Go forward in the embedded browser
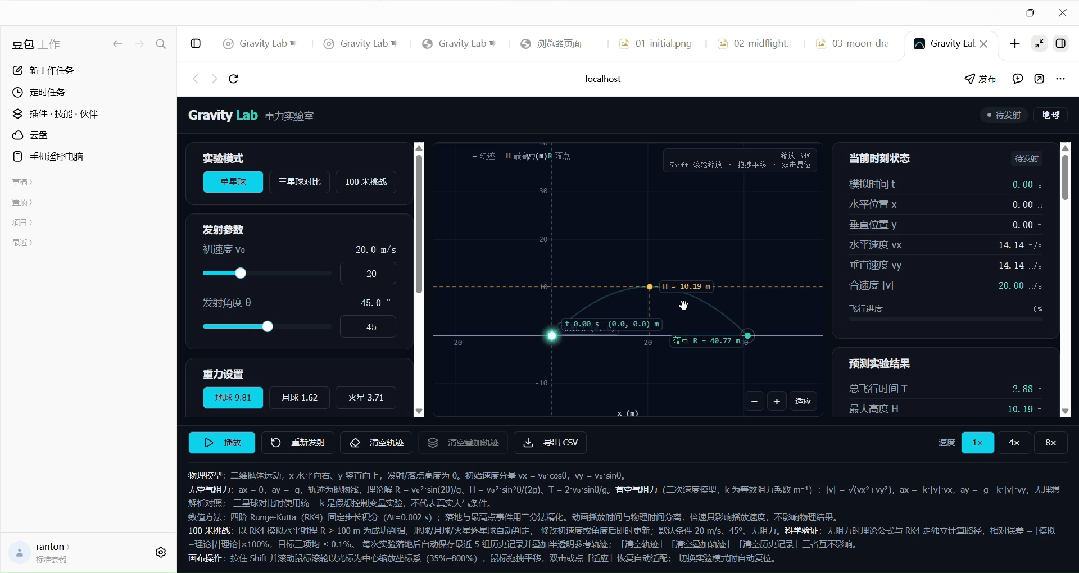 214,79
